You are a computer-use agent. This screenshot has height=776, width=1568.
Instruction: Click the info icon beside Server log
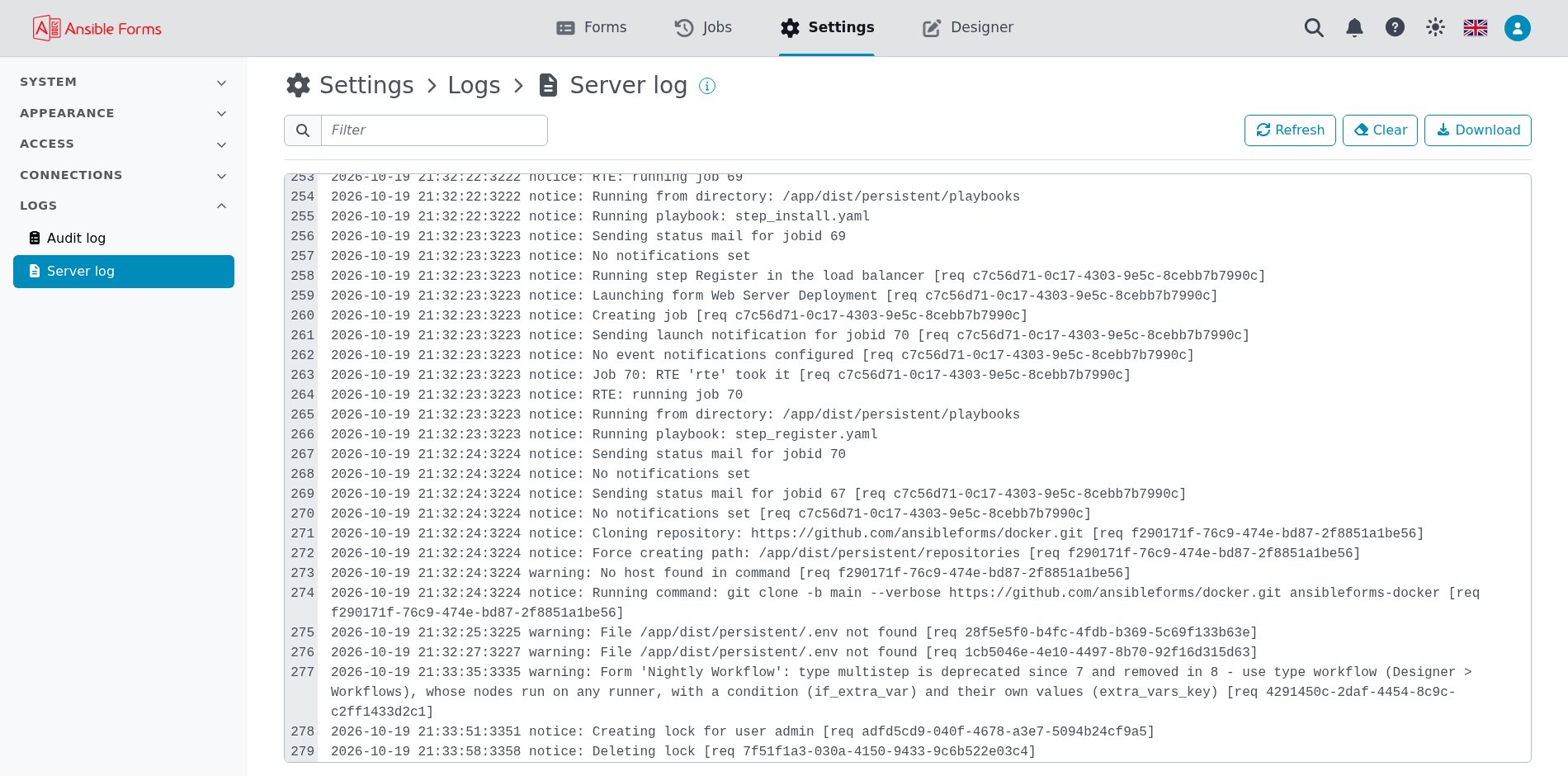click(707, 86)
